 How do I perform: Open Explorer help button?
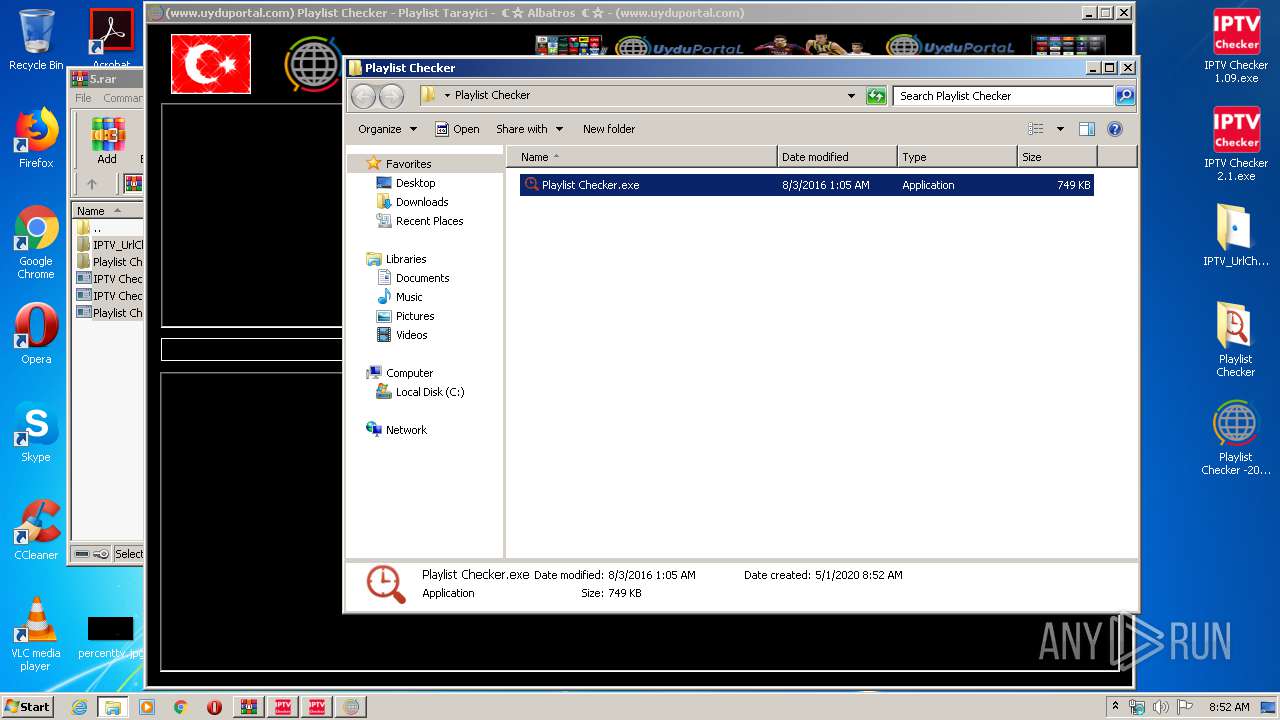(x=1115, y=129)
